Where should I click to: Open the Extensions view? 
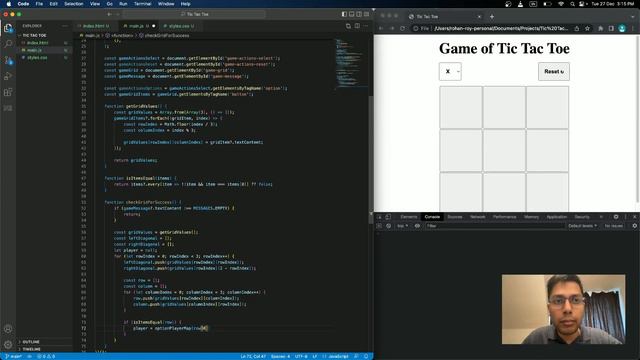tap(8, 92)
